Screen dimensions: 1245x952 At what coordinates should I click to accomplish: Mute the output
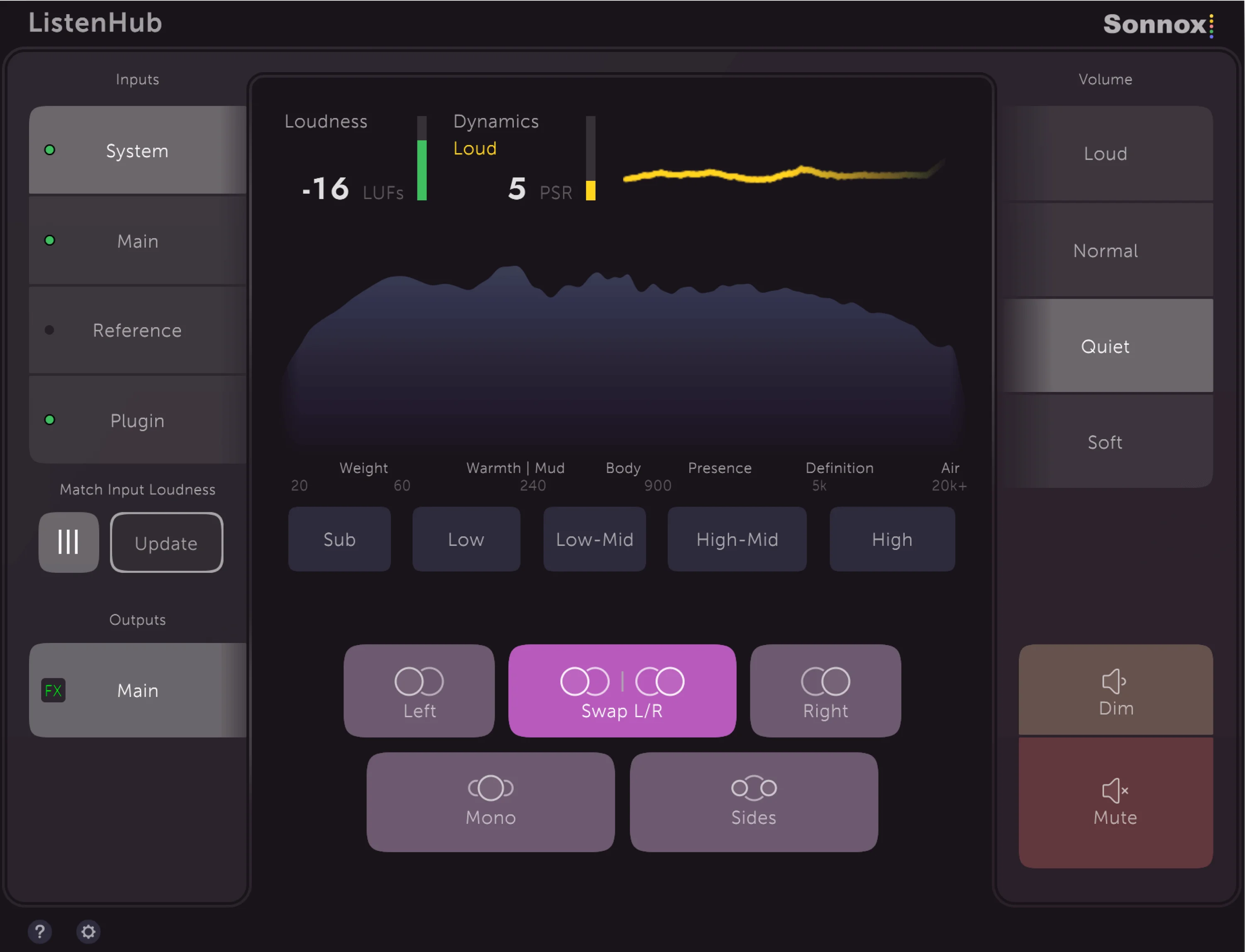pyautogui.click(x=1116, y=802)
